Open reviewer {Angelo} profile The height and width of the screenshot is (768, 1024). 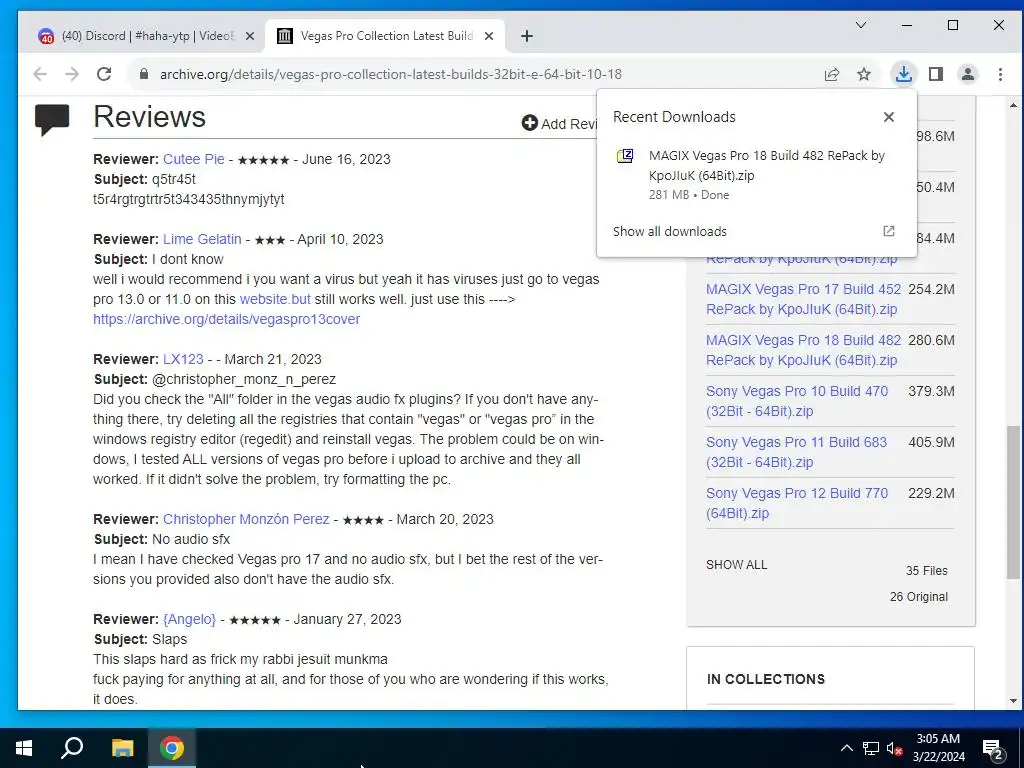tap(189, 619)
